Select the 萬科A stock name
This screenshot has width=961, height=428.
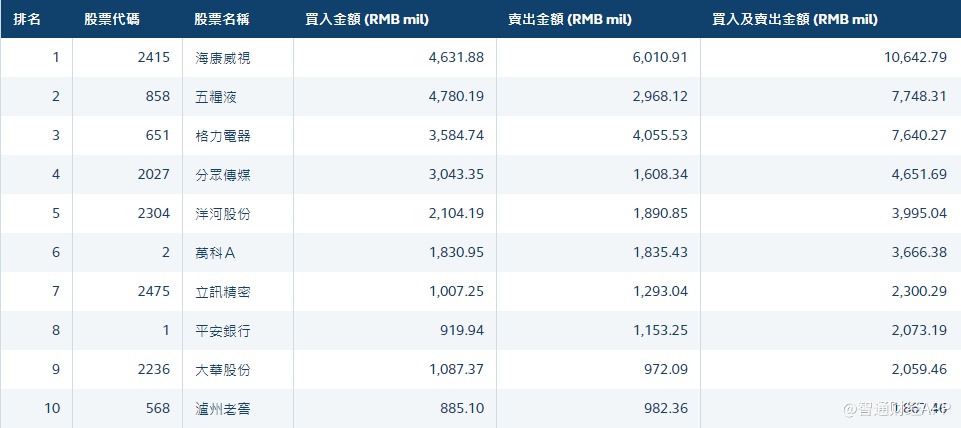(216, 253)
